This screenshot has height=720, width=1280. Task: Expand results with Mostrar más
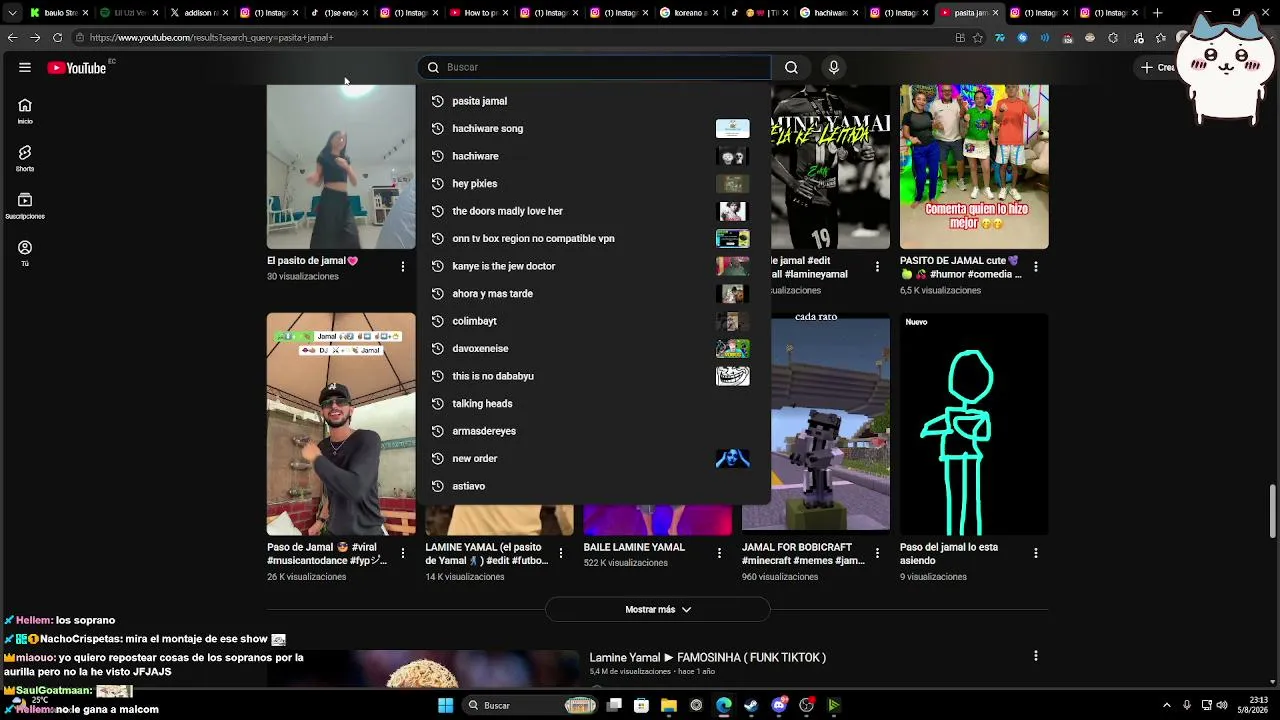tap(658, 609)
